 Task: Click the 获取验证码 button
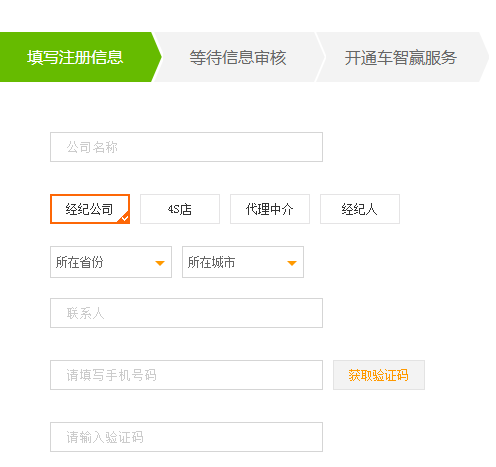379,375
